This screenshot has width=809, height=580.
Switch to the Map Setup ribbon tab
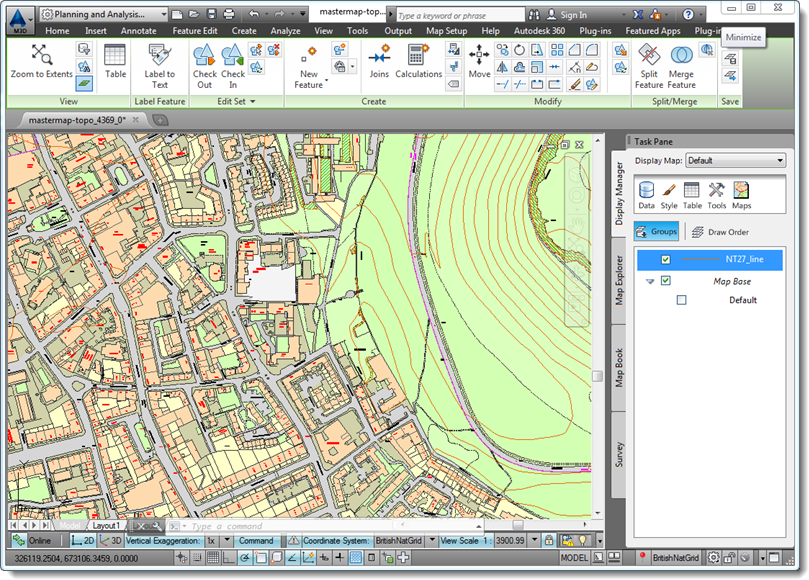446,31
